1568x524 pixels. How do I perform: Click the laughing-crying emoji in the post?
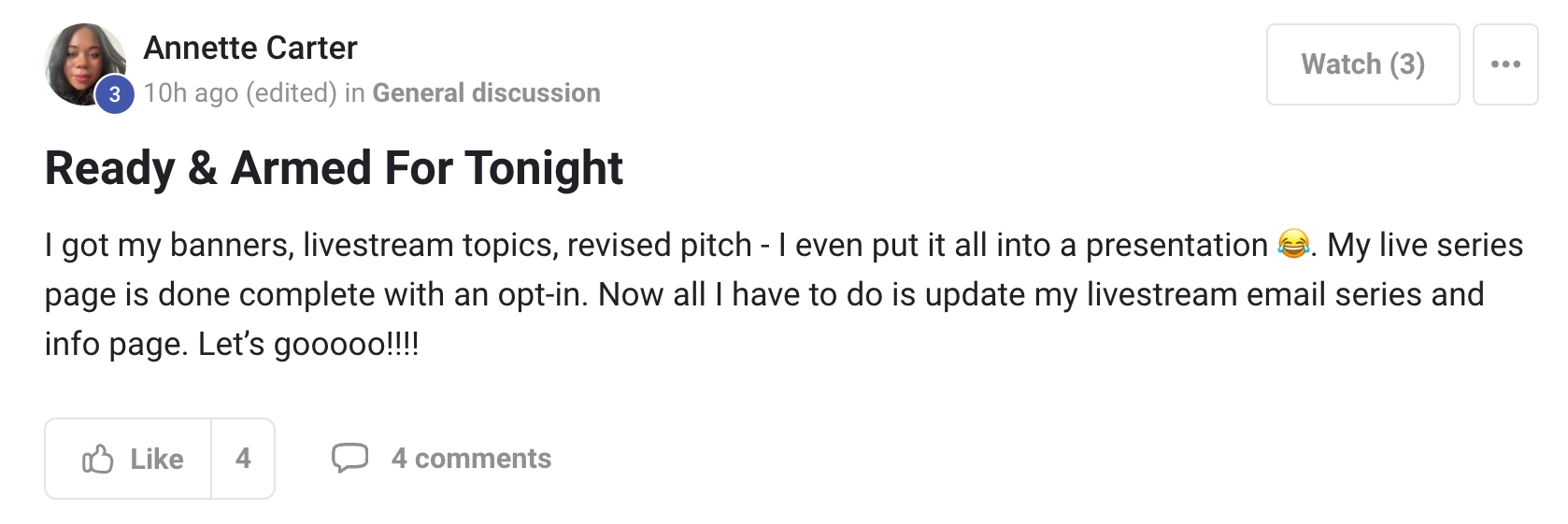coord(1293,244)
